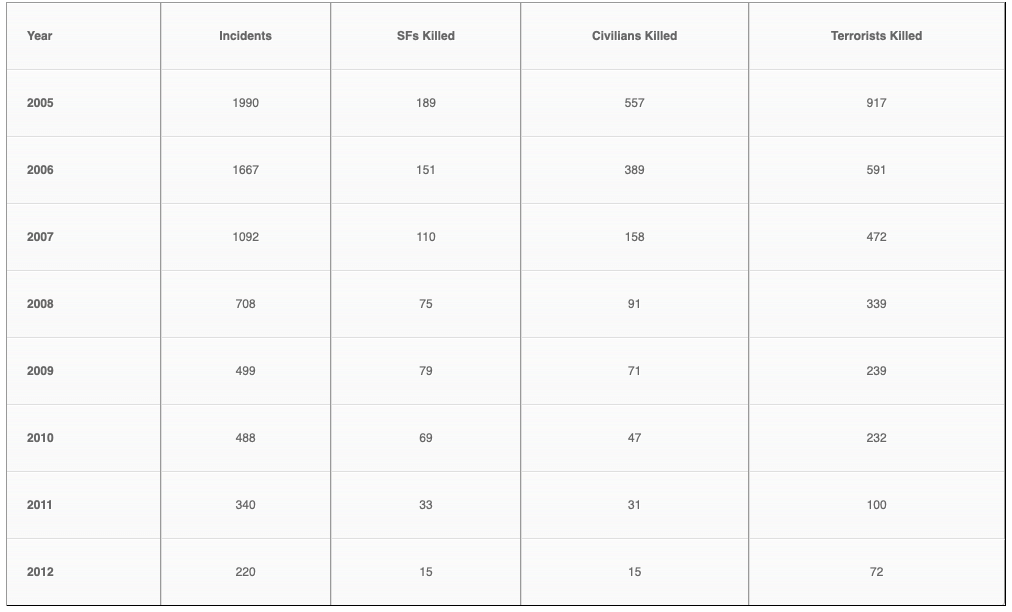Screen dimensions: 1012x612
Task: Click the 2006 year cell
Action: [40, 170]
